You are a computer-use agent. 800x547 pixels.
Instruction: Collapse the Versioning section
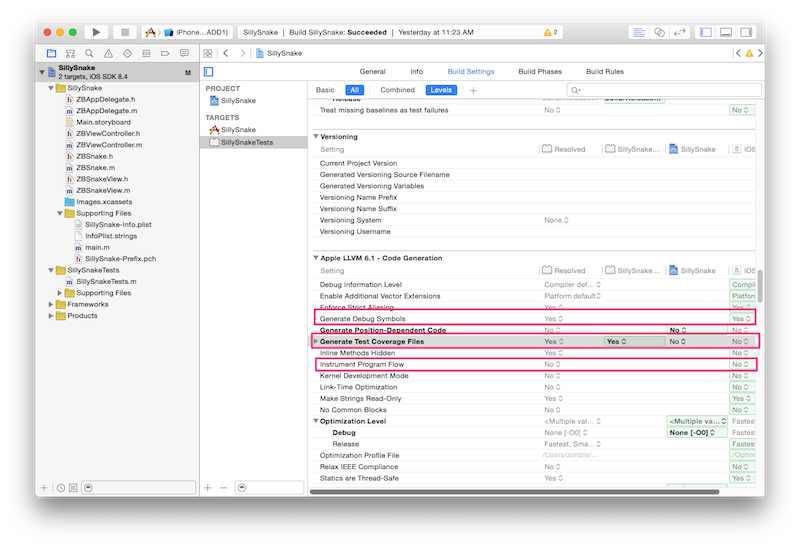317,136
